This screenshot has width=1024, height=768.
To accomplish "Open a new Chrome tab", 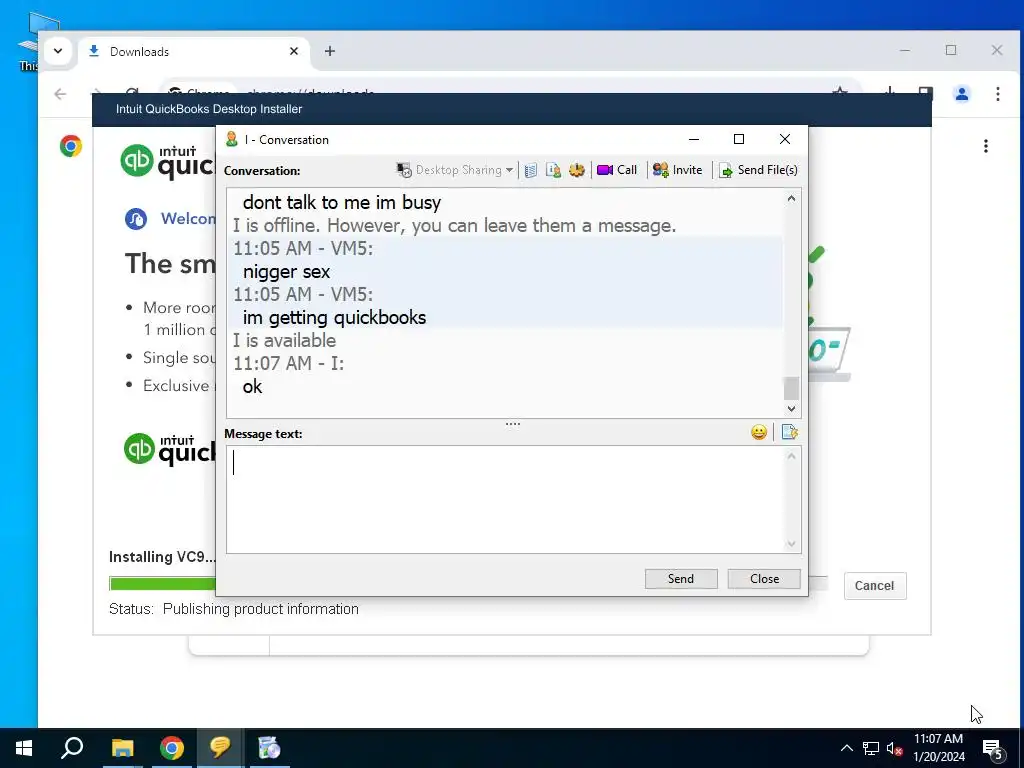I will [x=330, y=51].
